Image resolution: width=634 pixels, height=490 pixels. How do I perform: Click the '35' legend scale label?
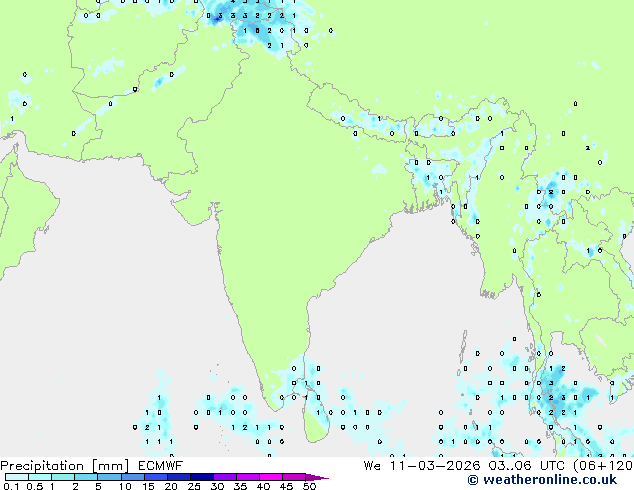[240, 486]
